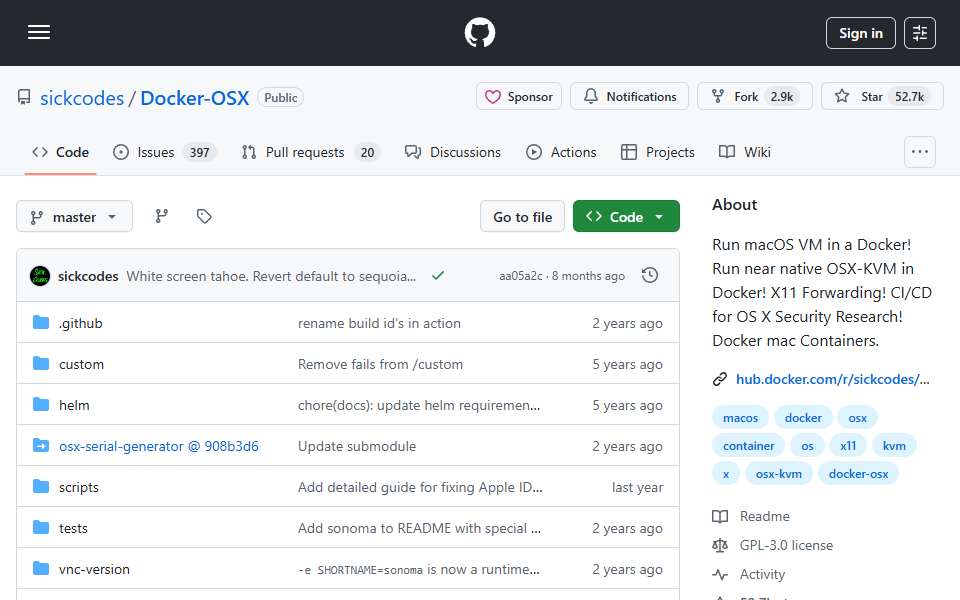Open sickcodes commit author link
Image resolution: width=960 pixels, height=600 pixels.
[x=88, y=276]
